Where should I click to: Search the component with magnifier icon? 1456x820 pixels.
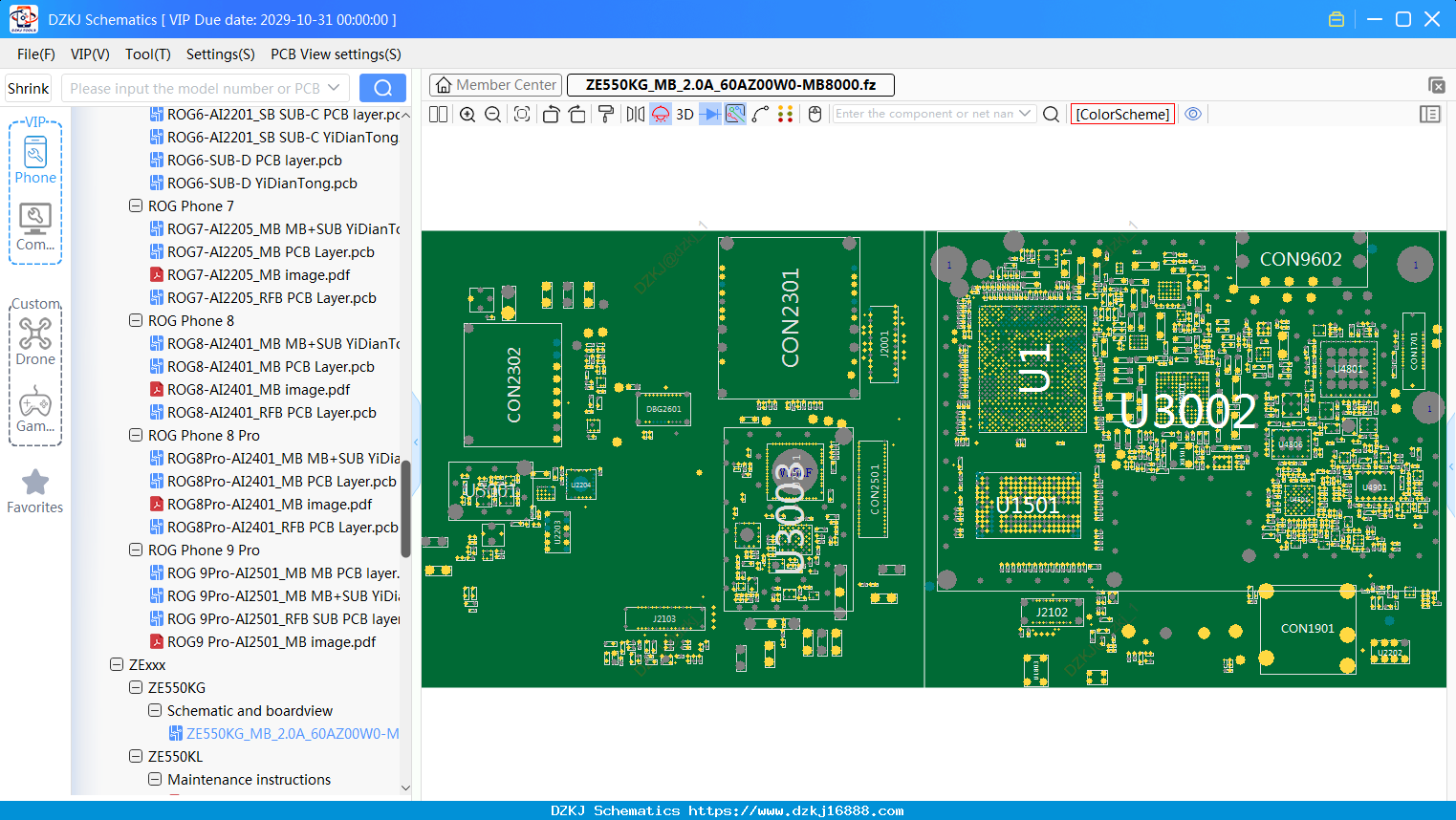[x=1051, y=114]
